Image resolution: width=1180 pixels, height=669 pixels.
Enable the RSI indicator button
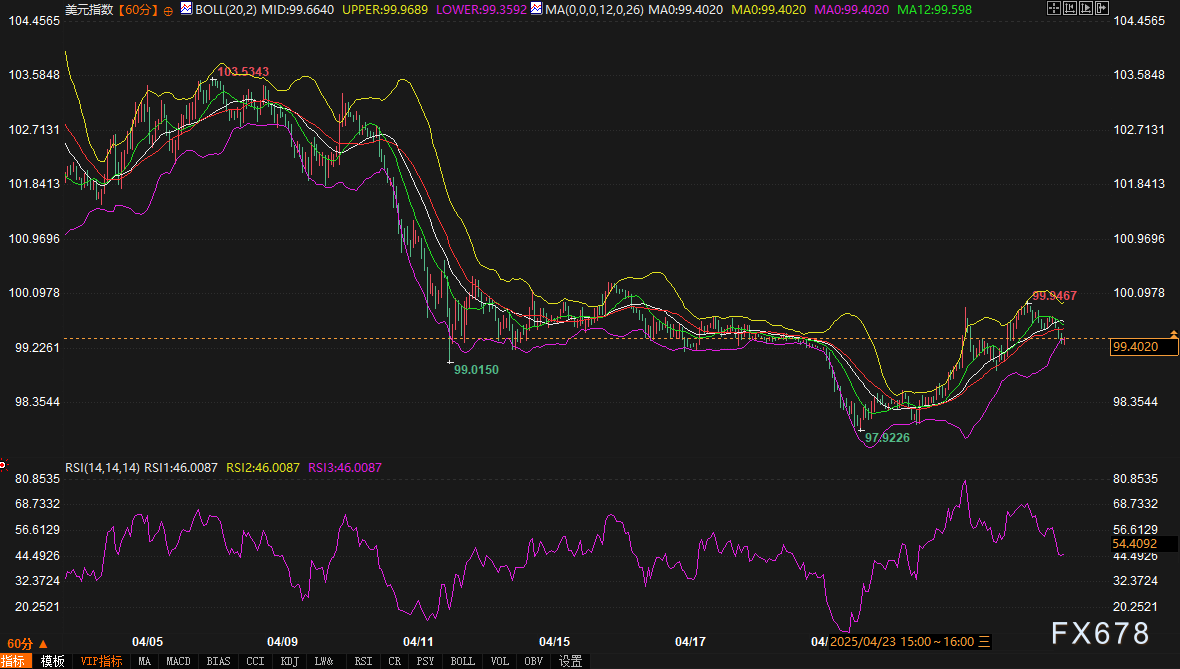click(x=363, y=661)
